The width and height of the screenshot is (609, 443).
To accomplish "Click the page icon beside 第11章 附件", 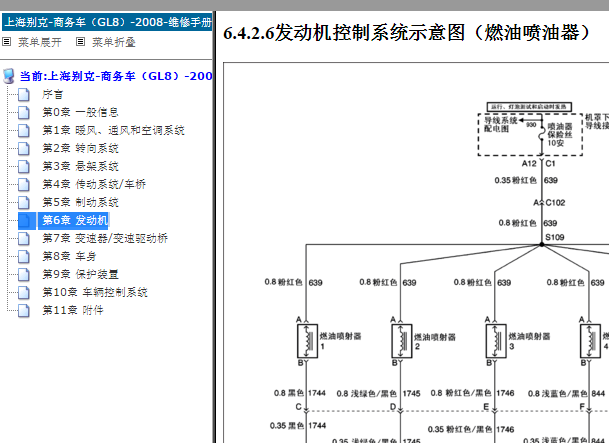I will coord(24,311).
